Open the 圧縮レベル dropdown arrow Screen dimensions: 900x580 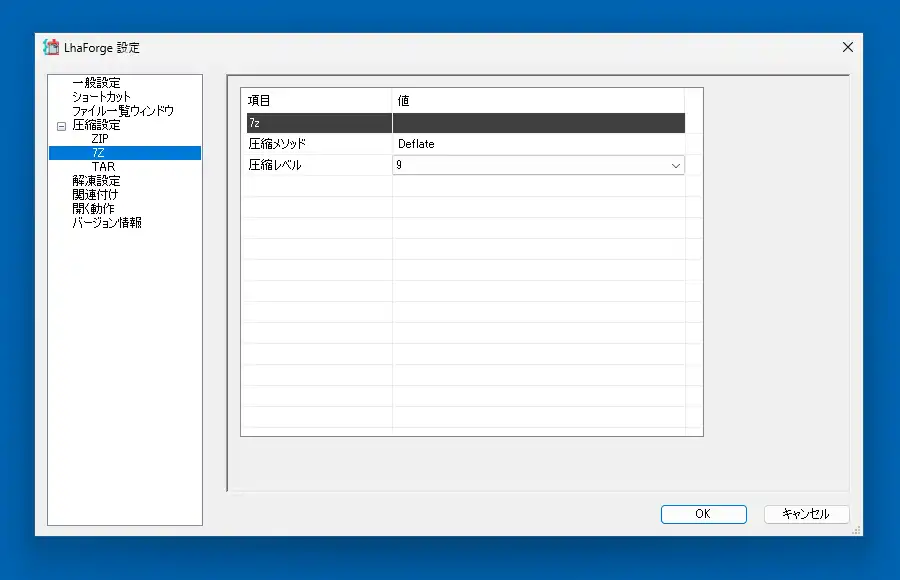click(x=676, y=165)
